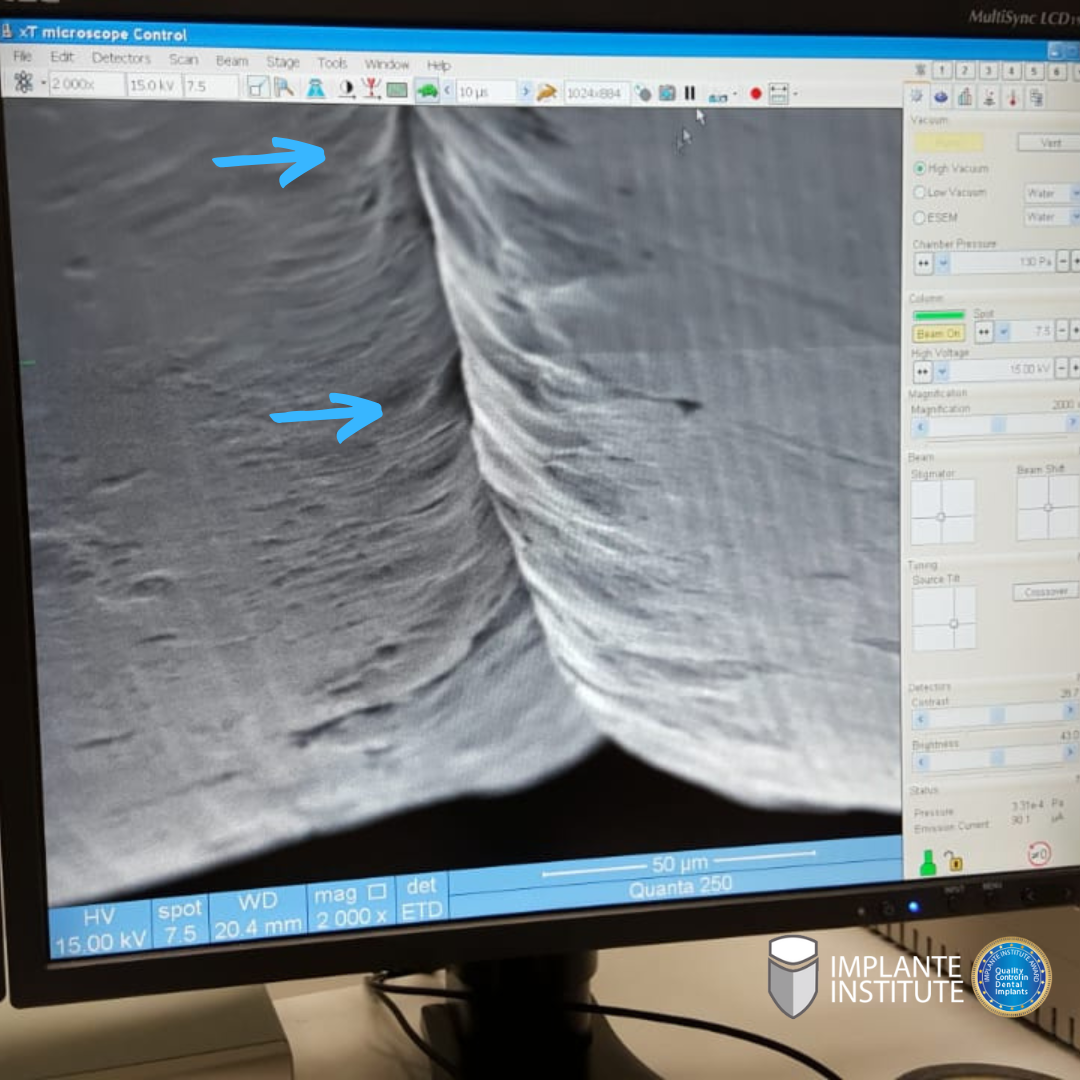The image size is (1080, 1080).
Task: Select the Low Vacuum radio button
Action: pos(920,192)
